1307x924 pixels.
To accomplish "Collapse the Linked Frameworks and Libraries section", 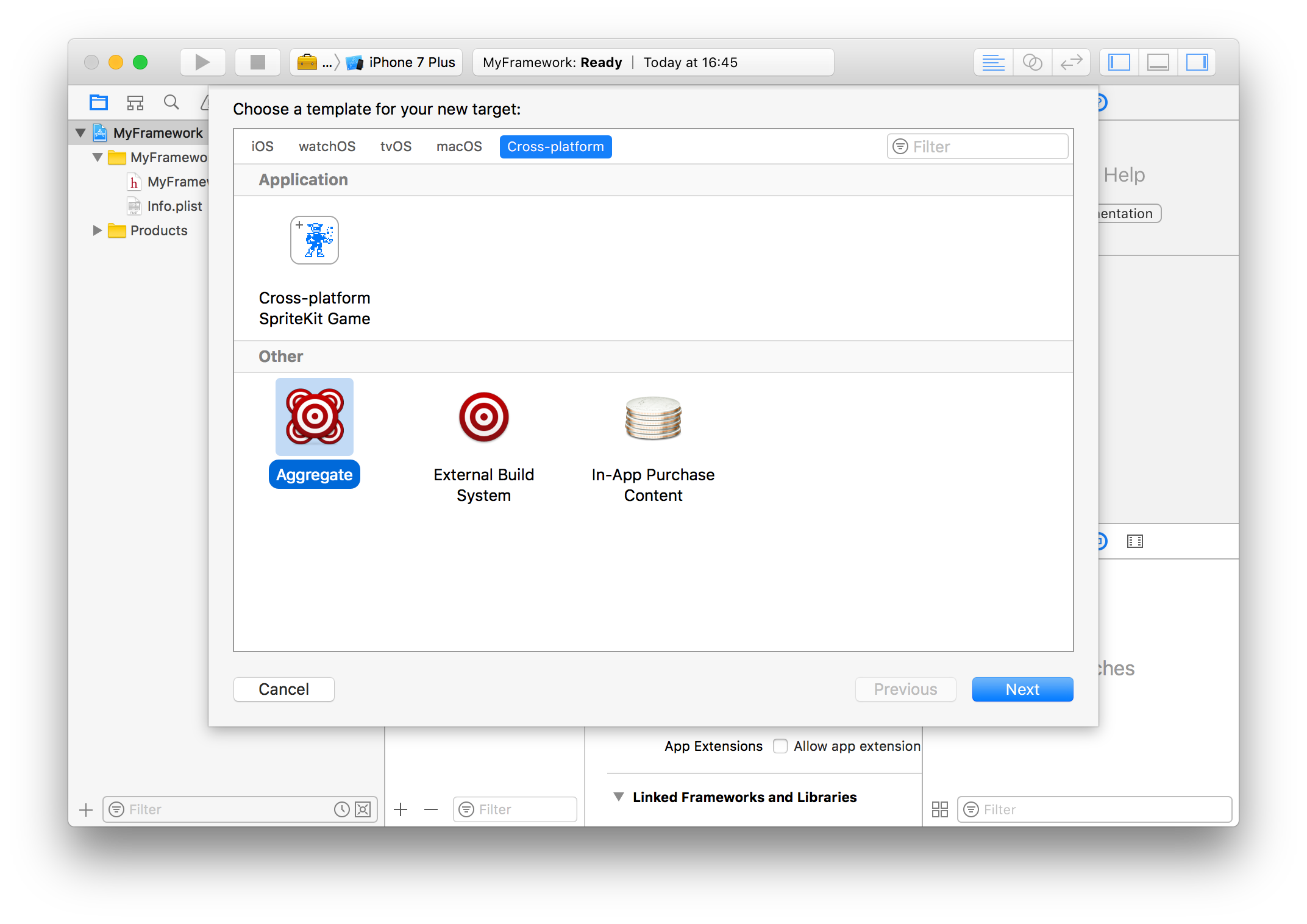I will (x=619, y=797).
